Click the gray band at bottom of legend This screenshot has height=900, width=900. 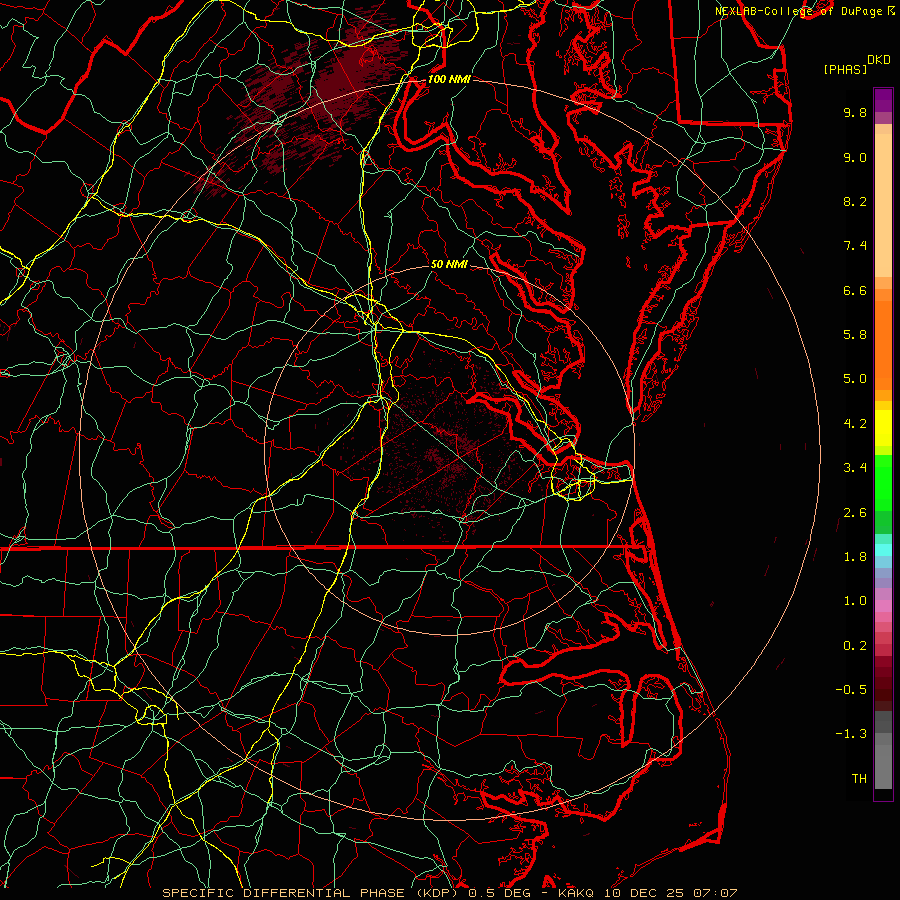click(x=883, y=766)
